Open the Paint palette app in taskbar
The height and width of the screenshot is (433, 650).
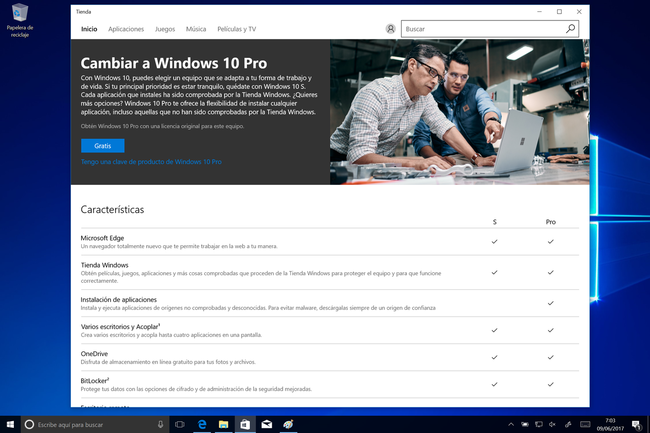(288, 424)
